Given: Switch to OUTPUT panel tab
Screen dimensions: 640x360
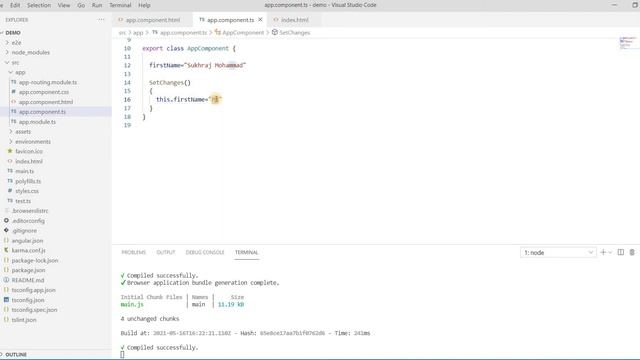Looking at the screenshot, I should pyautogui.click(x=166, y=252).
